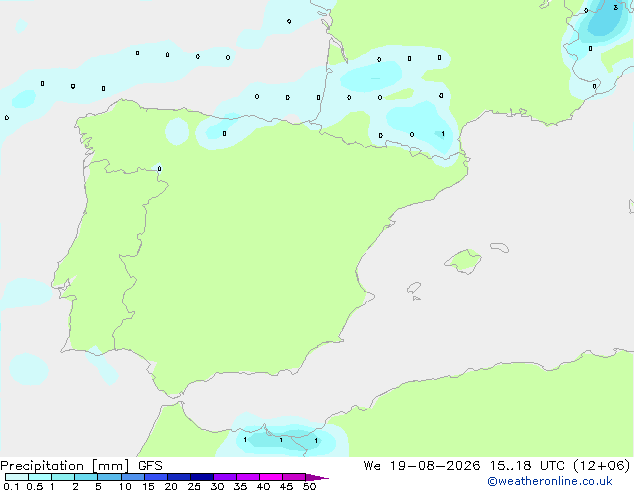Pick the legend swatch between 0.5 and 1

(40, 477)
